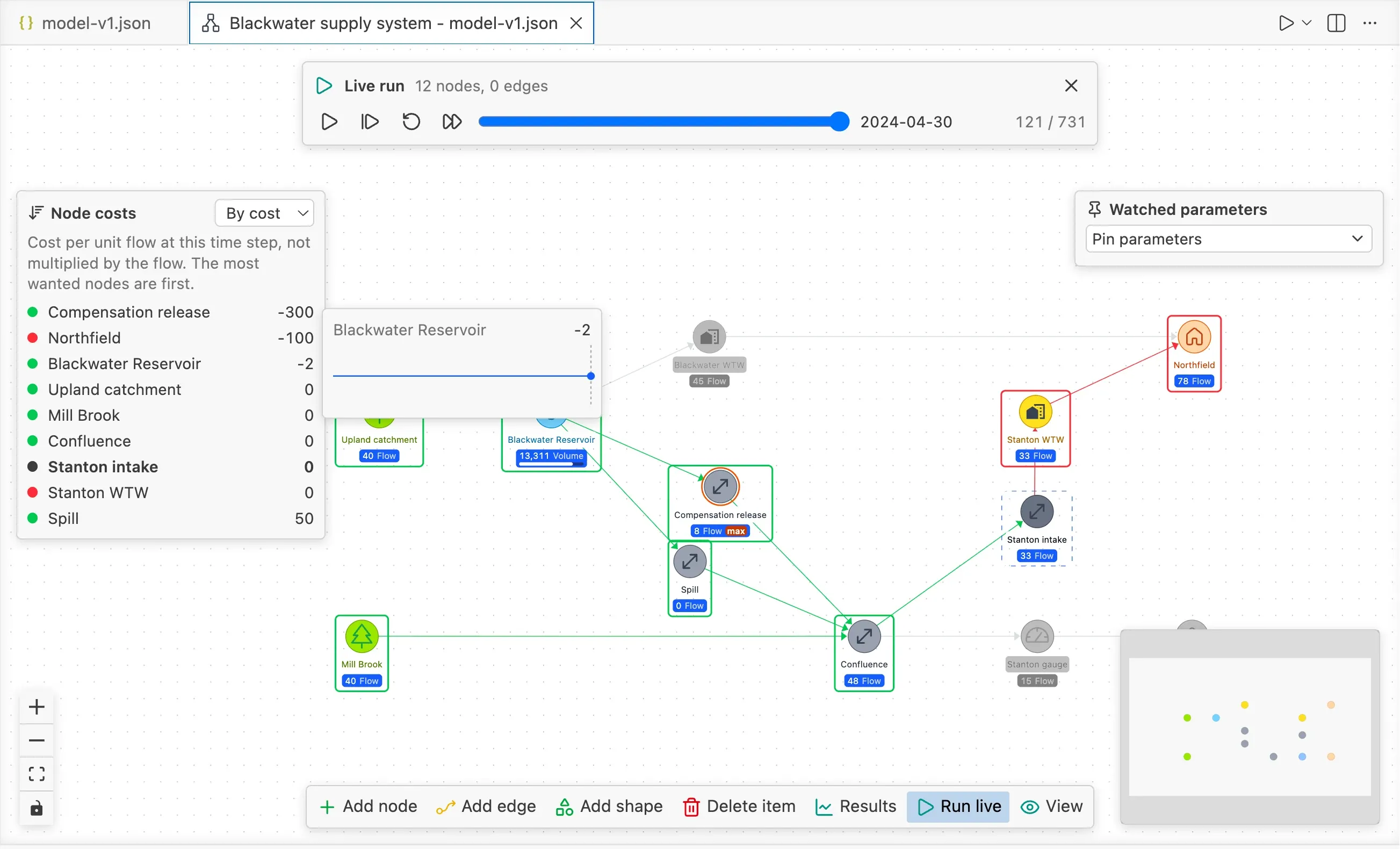The image size is (1400, 849).
Task: Split the editor layout
Action: 1337,23
